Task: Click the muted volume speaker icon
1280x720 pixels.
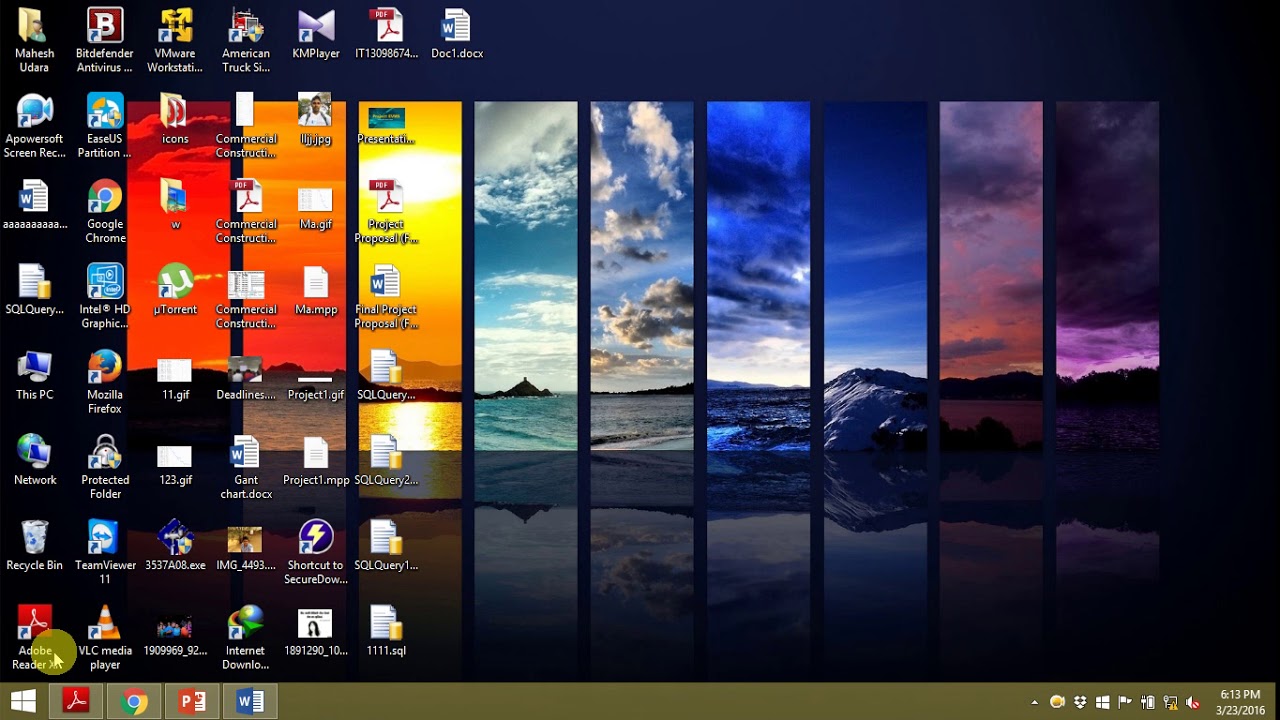Action: pos(1193,703)
